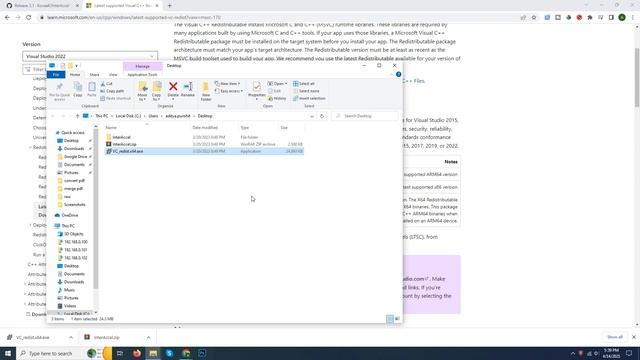
Task: Click Show all in downloads bar
Action: pos(615,337)
